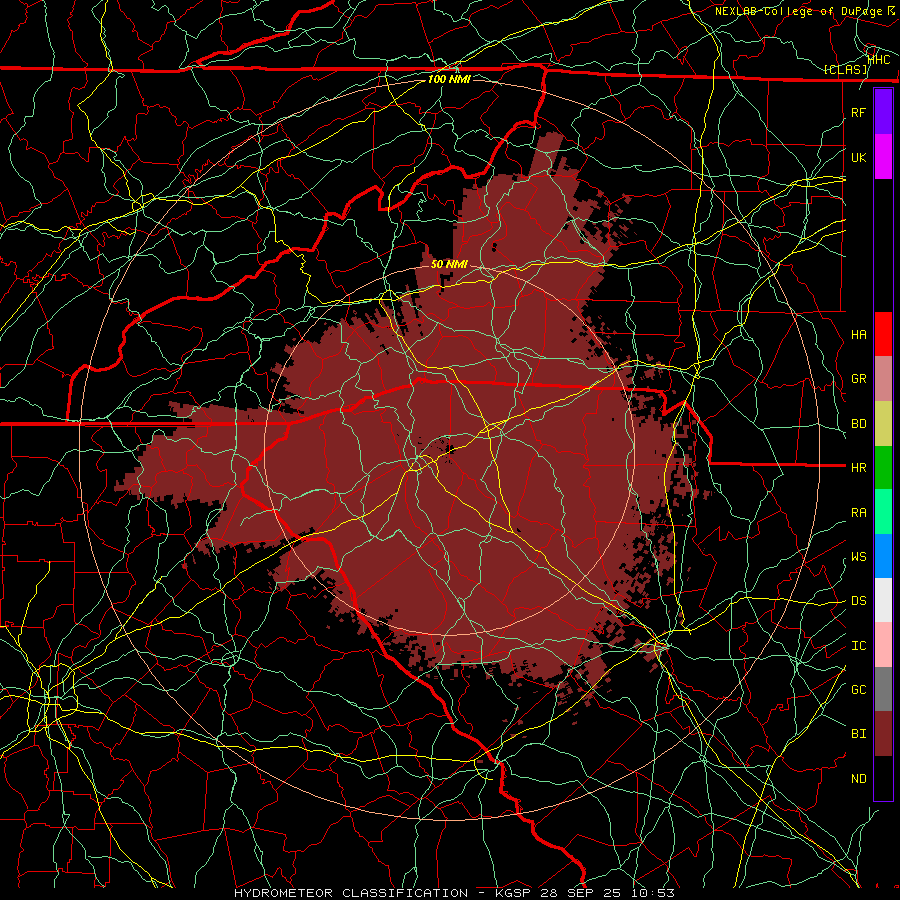Click the HYDROMETEOR CLASSIFICATION title text
The image size is (900, 900).
click(351, 893)
